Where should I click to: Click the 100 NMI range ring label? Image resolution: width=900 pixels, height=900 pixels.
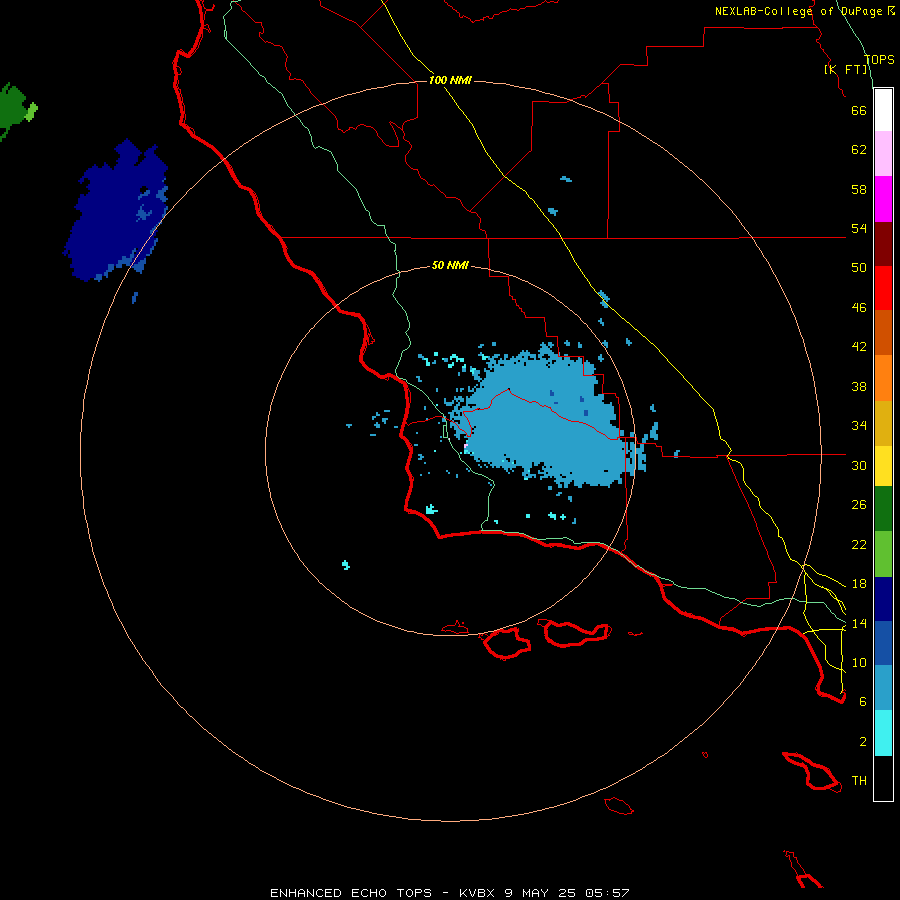(450, 80)
